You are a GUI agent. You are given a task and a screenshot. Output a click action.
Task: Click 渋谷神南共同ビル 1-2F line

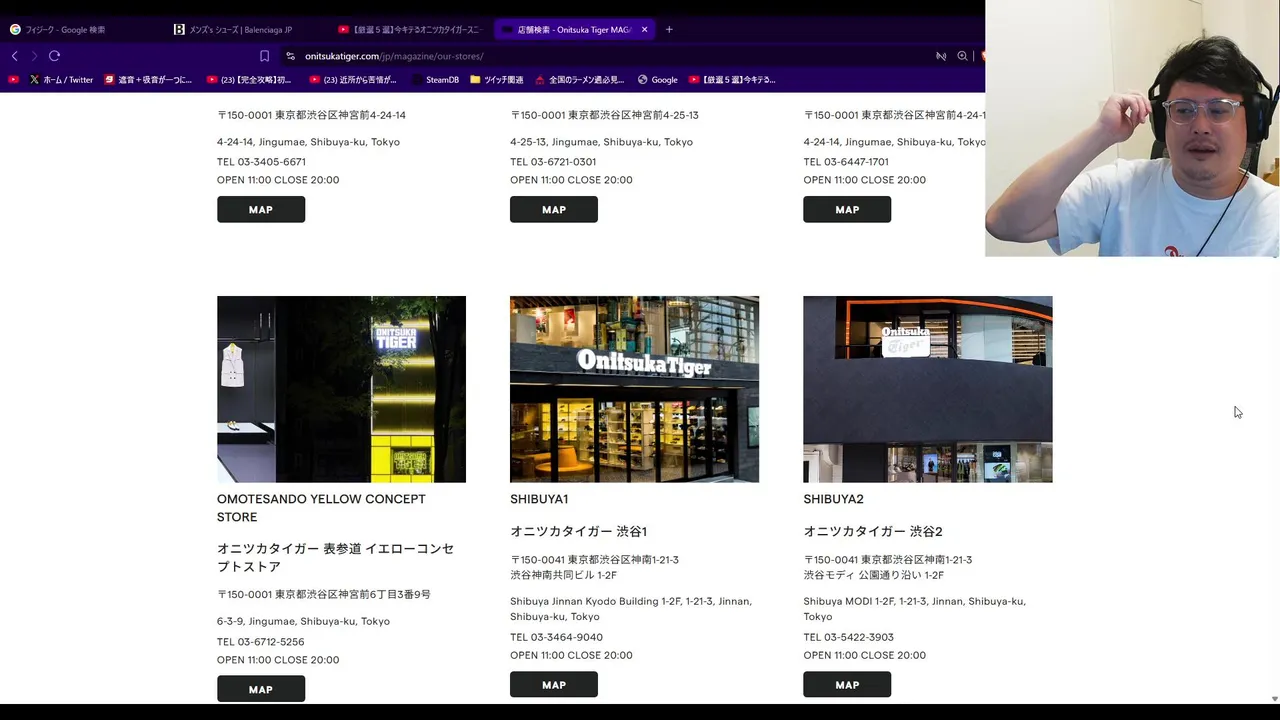pyautogui.click(x=563, y=575)
